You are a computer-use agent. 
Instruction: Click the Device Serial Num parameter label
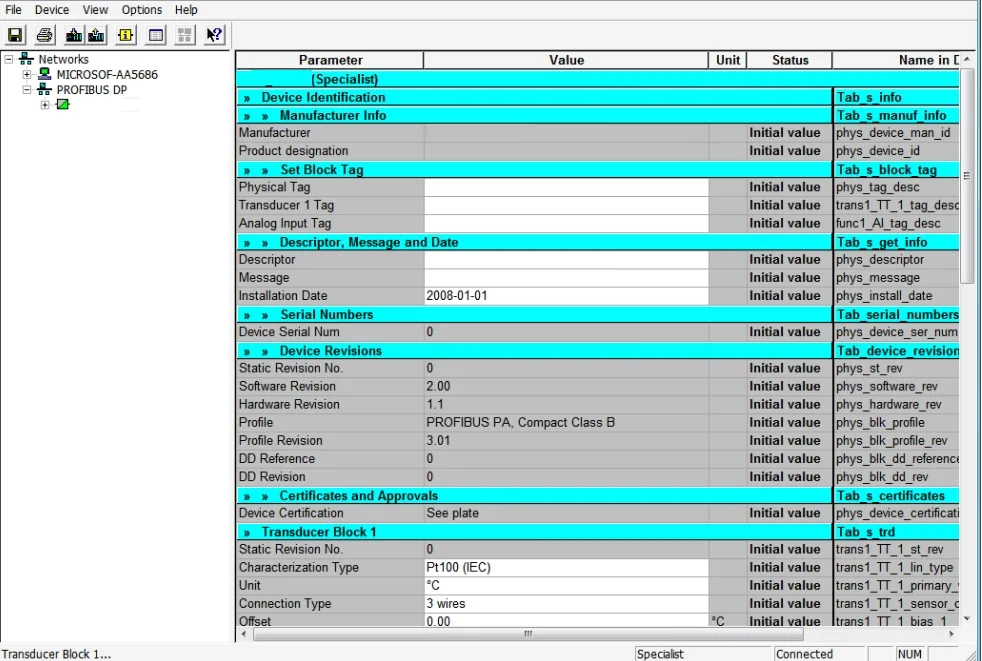tap(289, 332)
